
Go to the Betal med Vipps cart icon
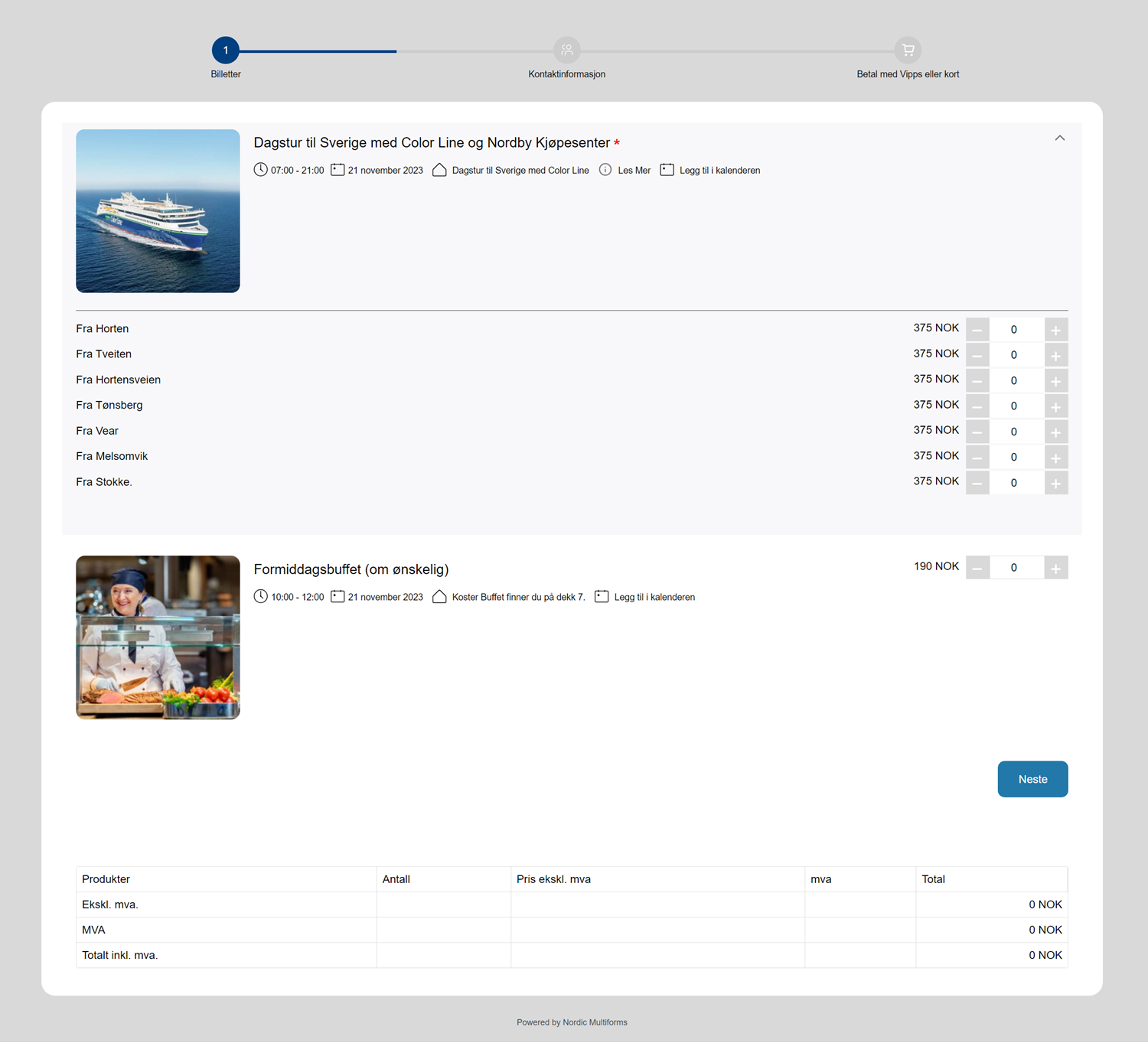coord(908,51)
